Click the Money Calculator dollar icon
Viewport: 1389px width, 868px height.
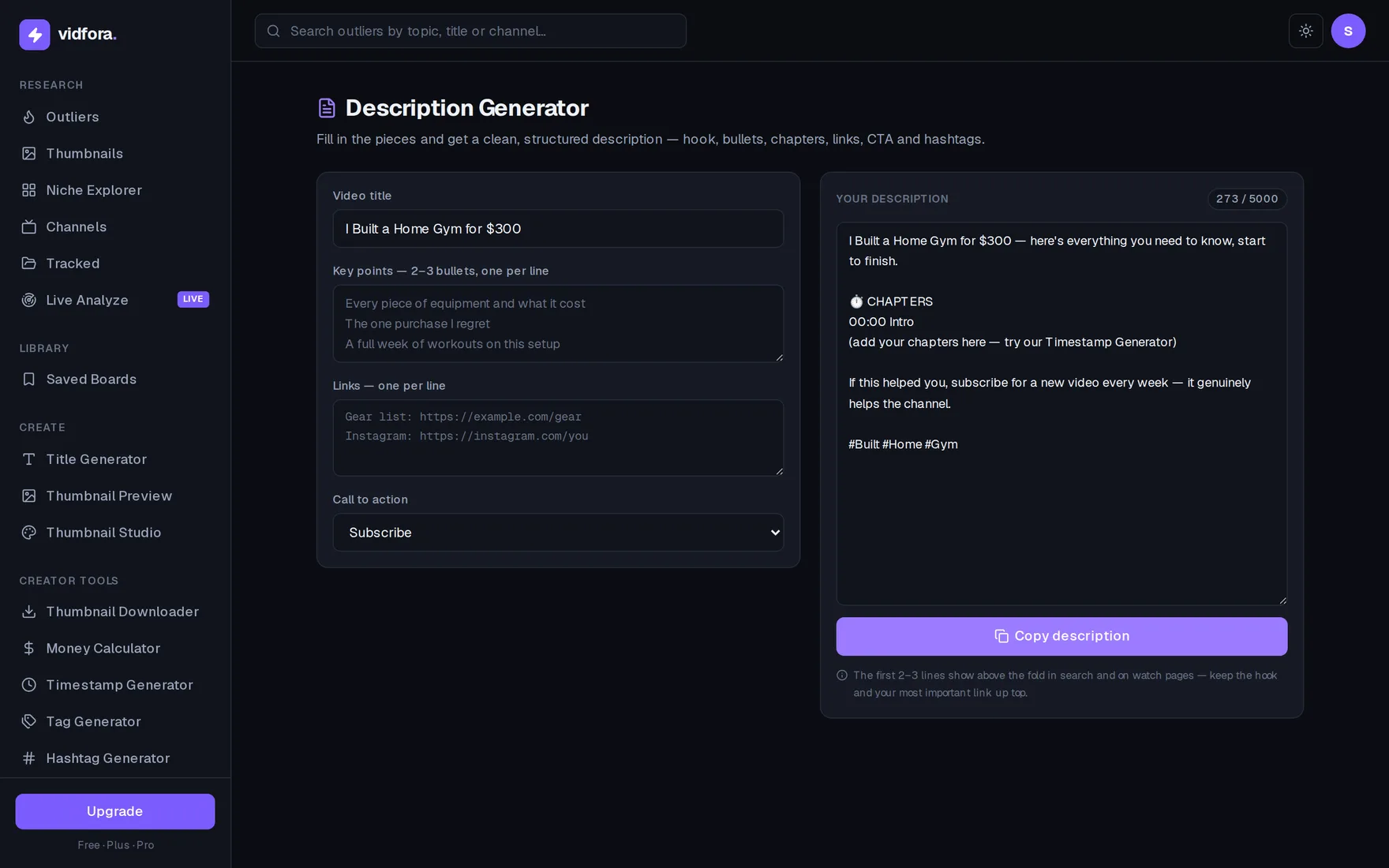coord(29,648)
